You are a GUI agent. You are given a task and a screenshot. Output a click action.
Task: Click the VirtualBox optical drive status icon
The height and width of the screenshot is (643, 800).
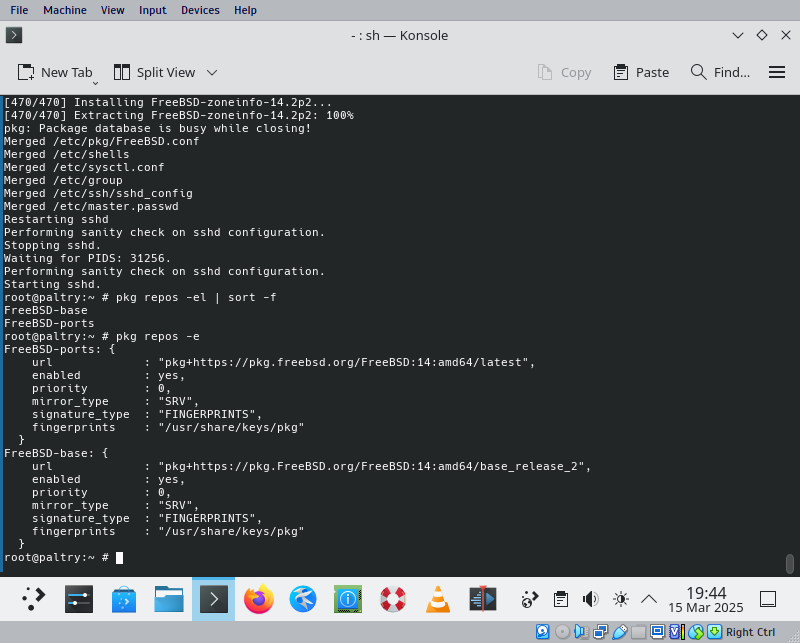[x=562, y=632]
